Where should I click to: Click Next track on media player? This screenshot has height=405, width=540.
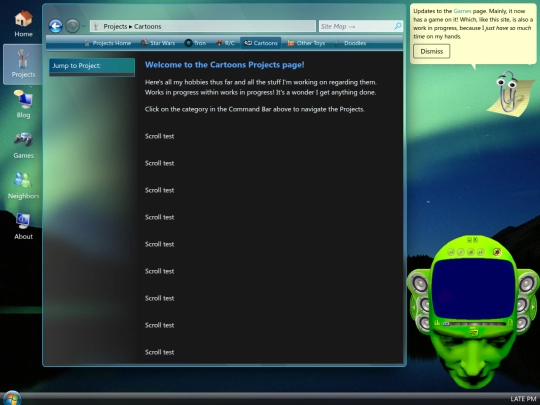tap(480, 252)
